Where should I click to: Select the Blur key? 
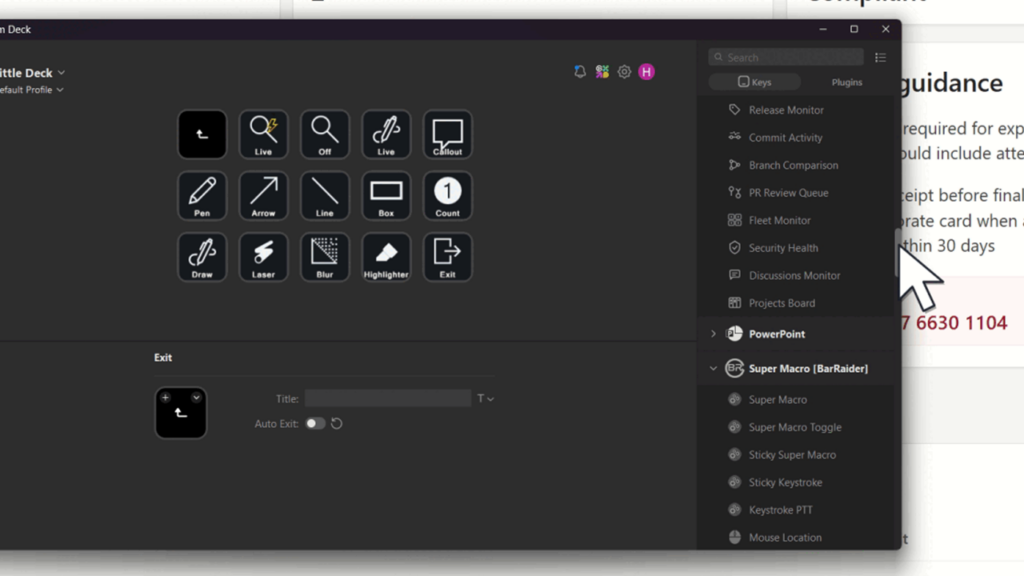pyautogui.click(x=325, y=257)
